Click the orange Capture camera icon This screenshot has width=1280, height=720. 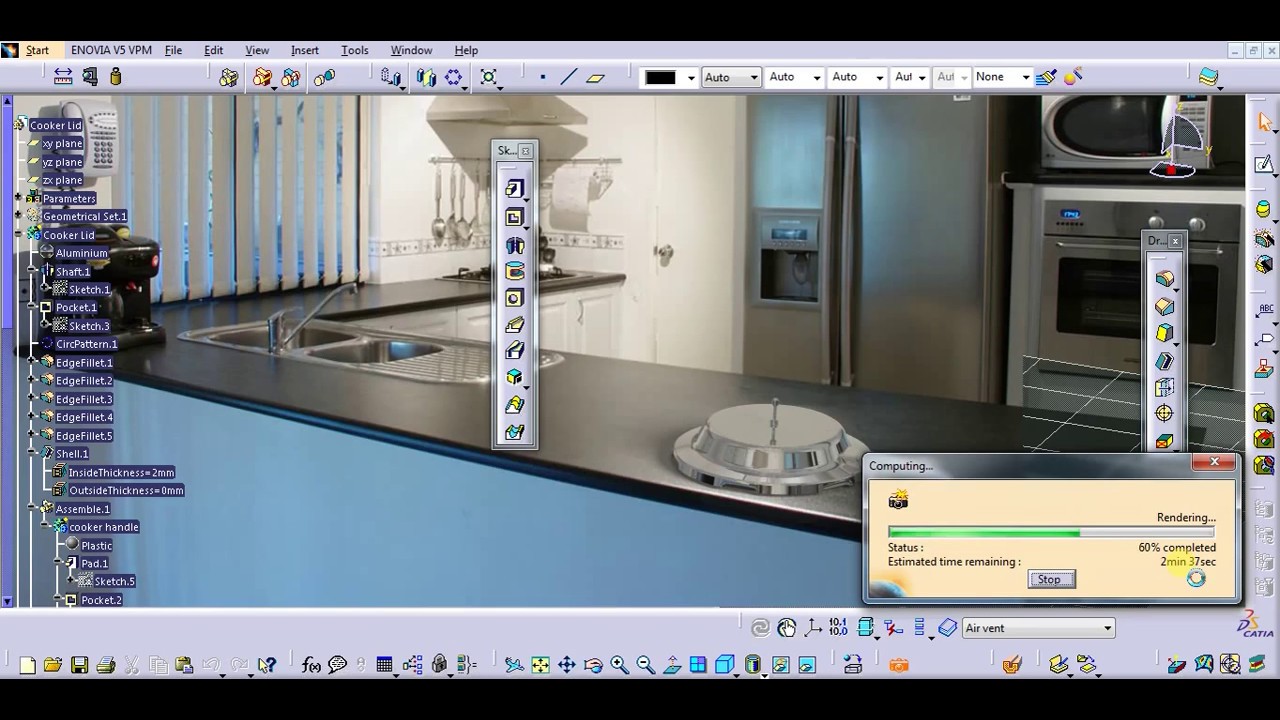[899, 665]
